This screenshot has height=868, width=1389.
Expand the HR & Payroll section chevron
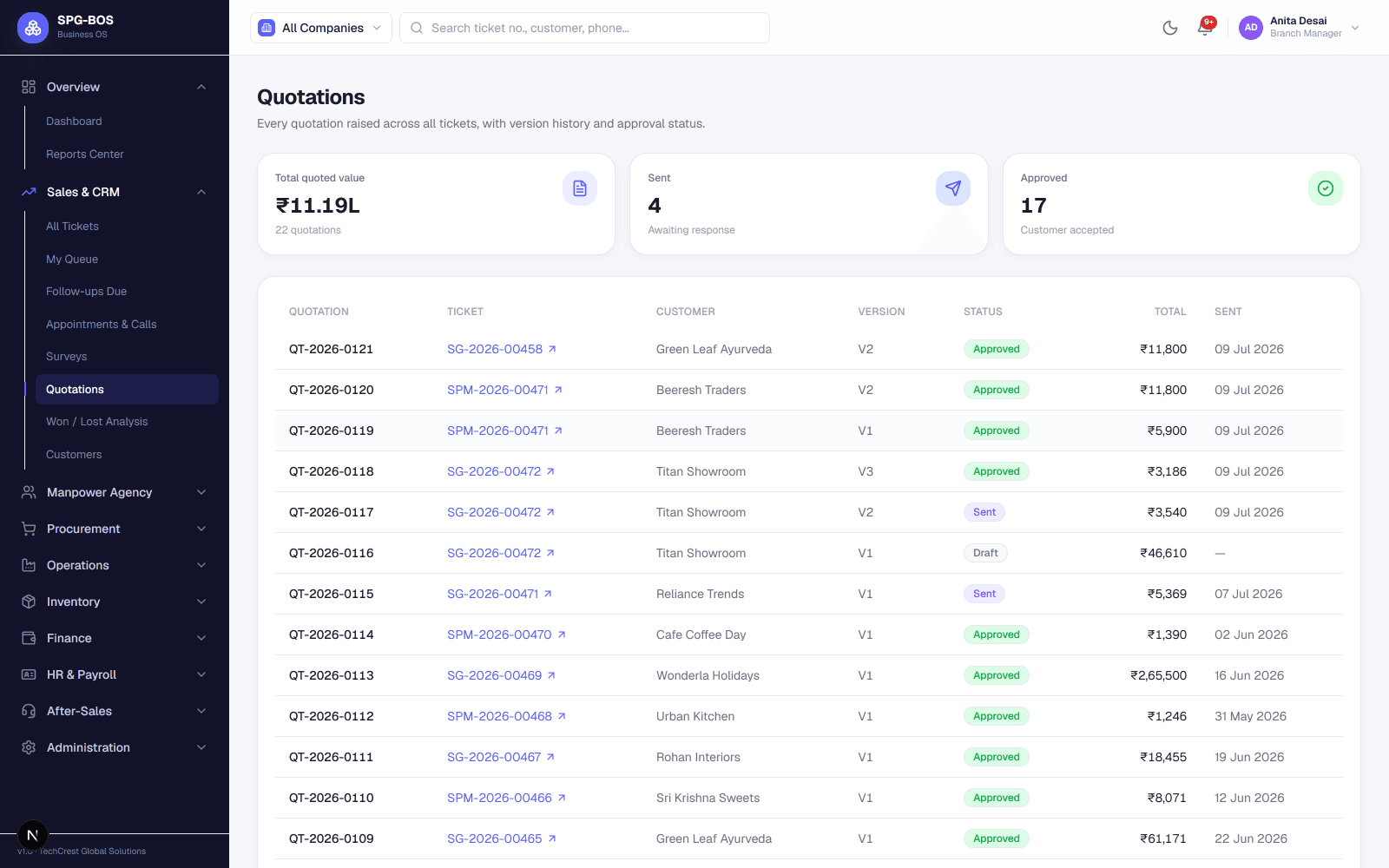coord(201,674)
